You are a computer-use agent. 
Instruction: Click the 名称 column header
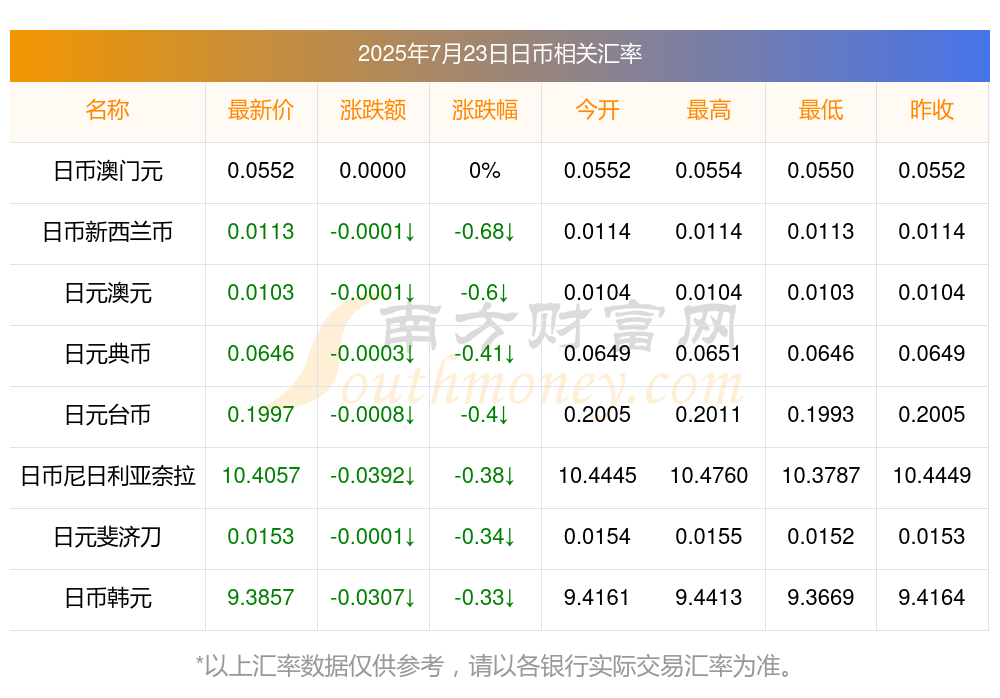click(x=107, y=110)
